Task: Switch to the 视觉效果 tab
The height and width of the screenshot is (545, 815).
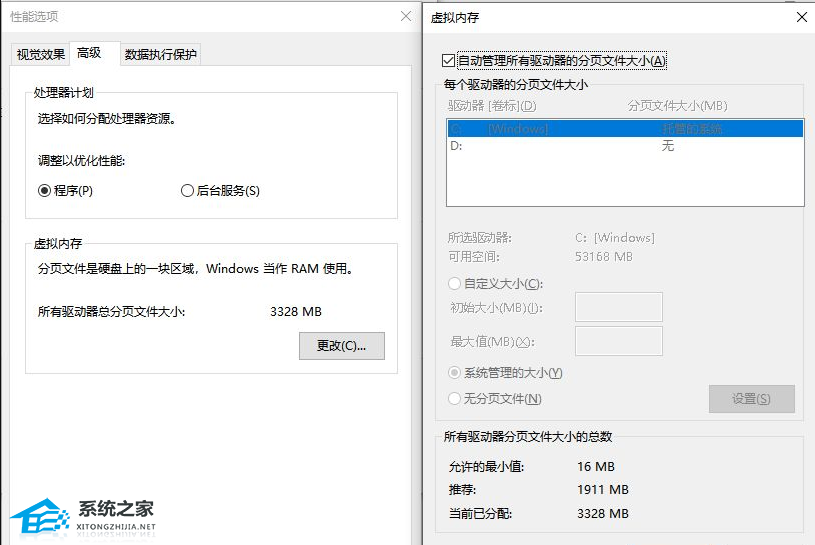Action: click(41, 55)
